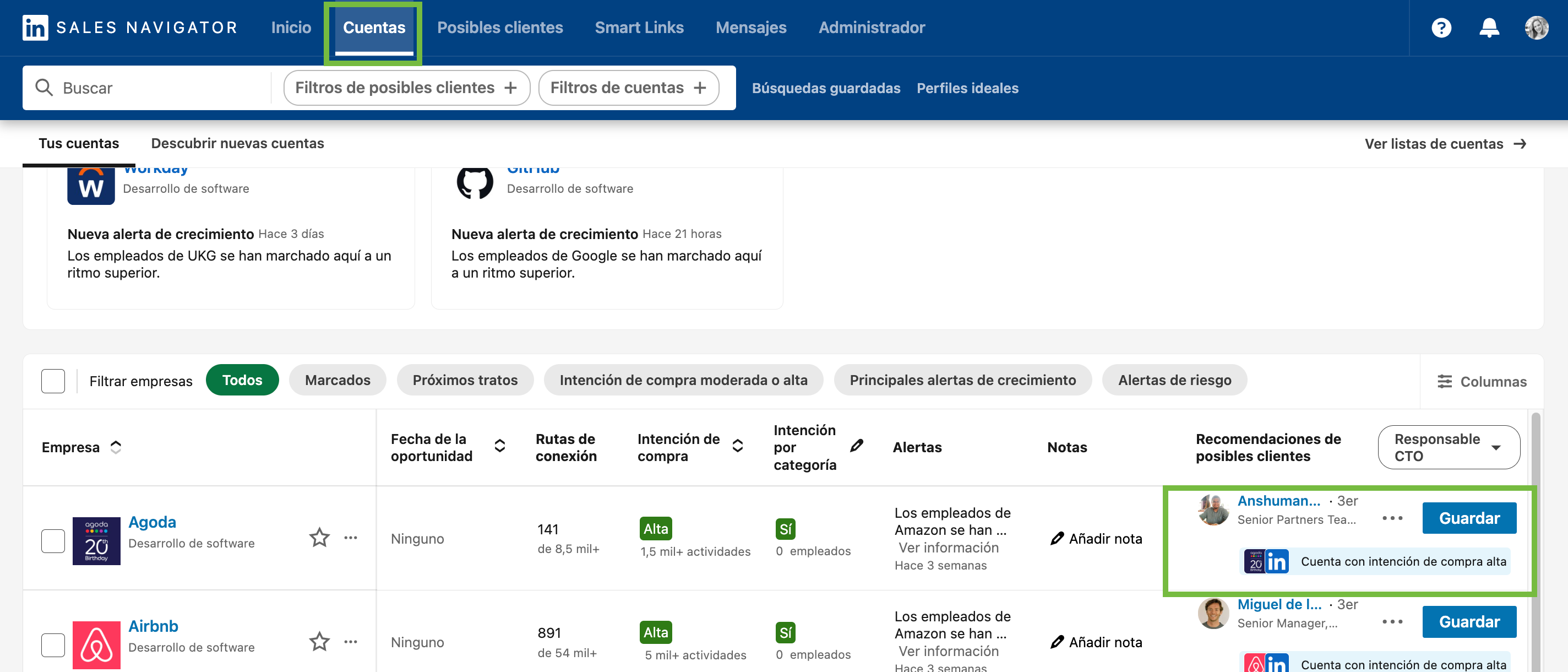
Task: Open the Agoda company link
Action: 152,522
